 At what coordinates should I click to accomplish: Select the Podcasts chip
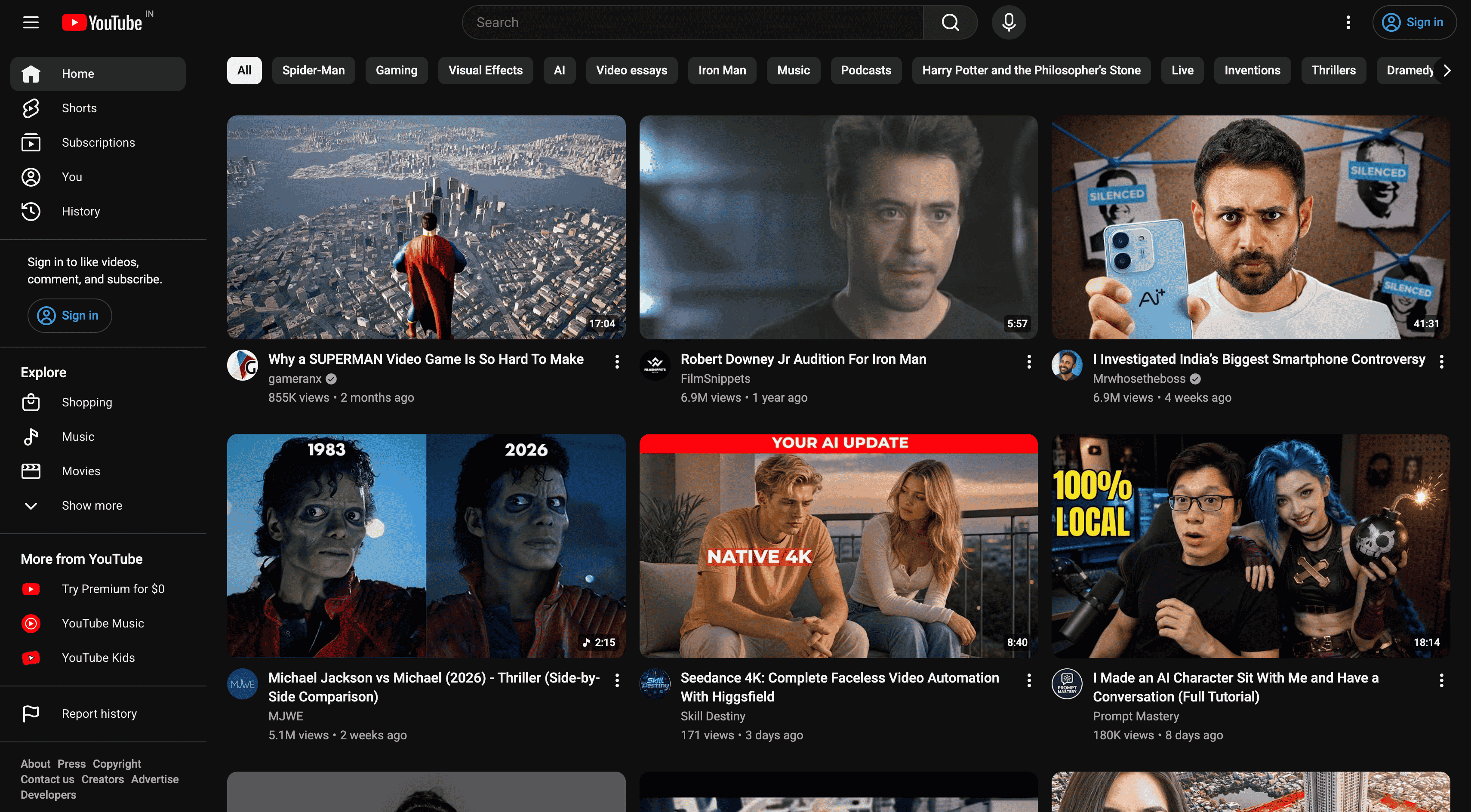[x=866, y=70]
